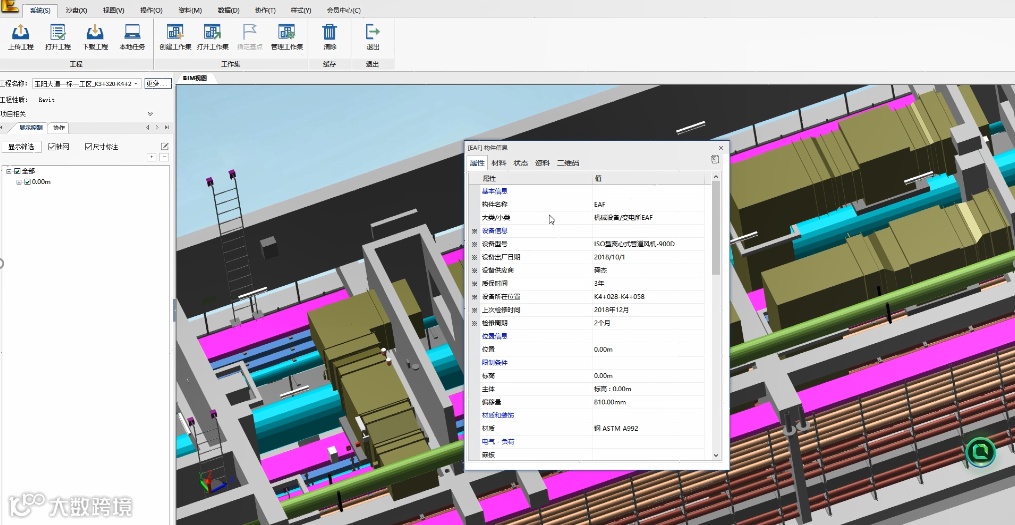This screenshot has width=1015, height=525.
Task: Click the 更多 button beside the project name
Action: pyautogui.click(x=158, y=84)
